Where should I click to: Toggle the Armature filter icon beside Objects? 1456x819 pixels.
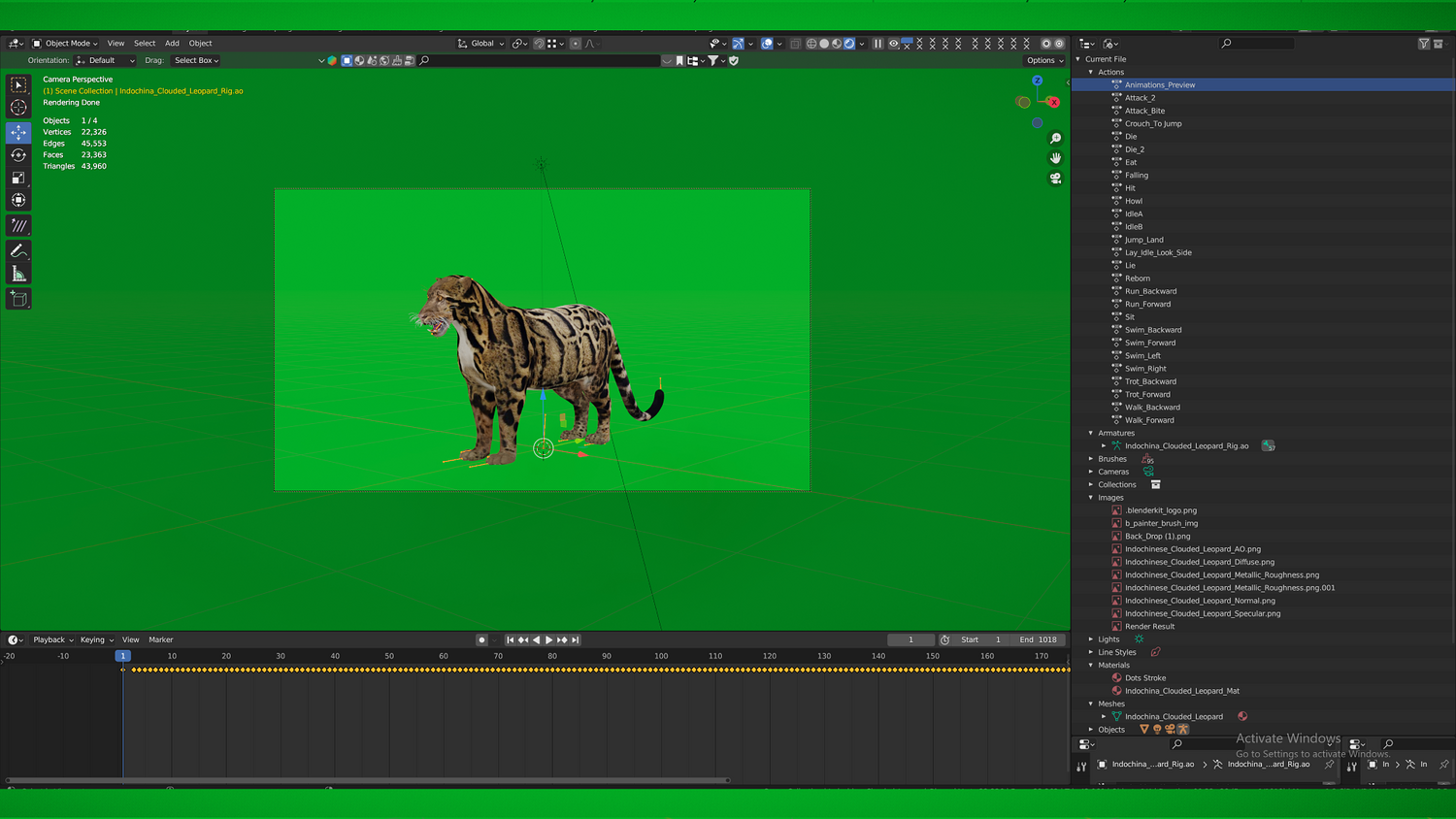coord(1182,730)
